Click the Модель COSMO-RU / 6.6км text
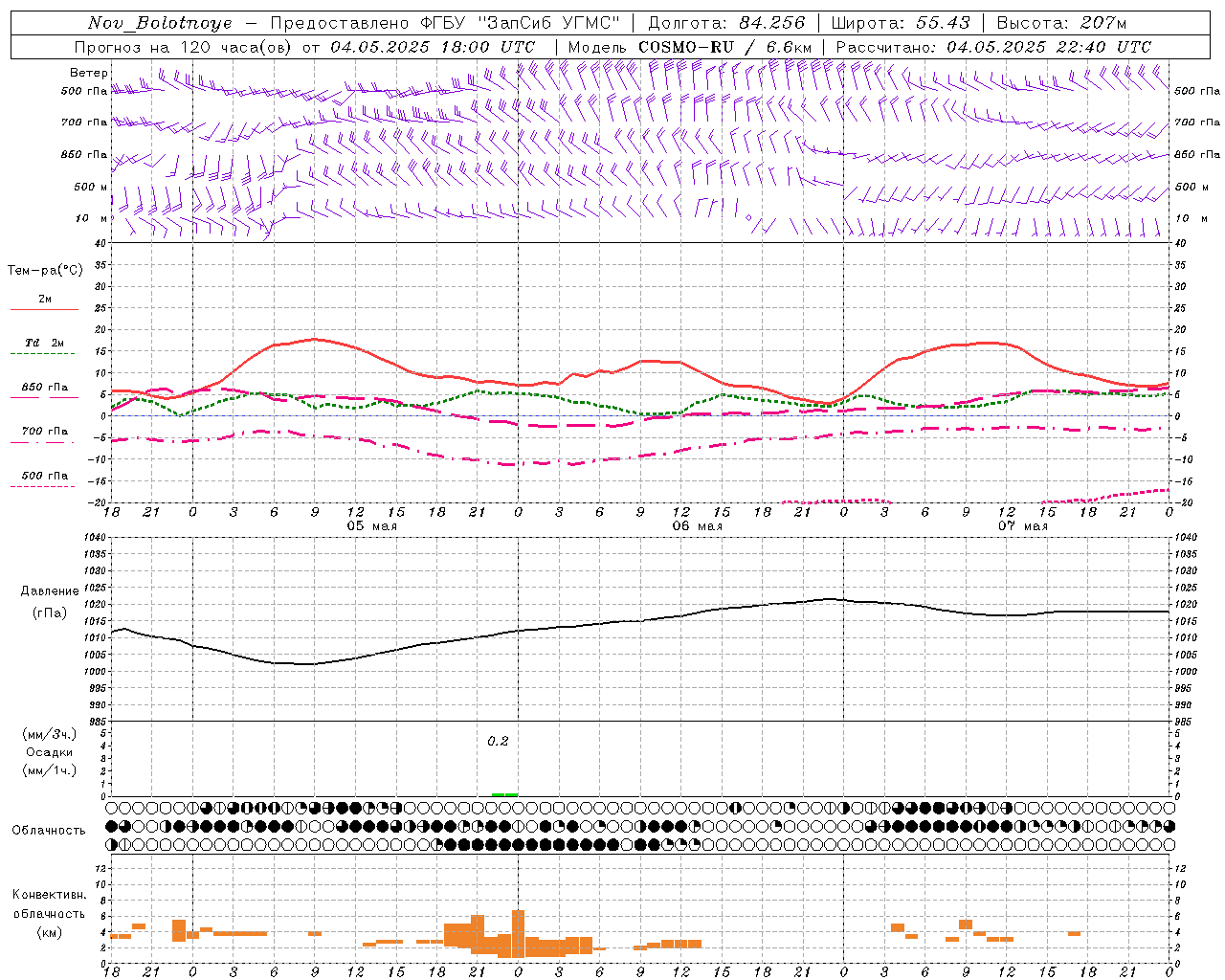 tap(690, 47)
